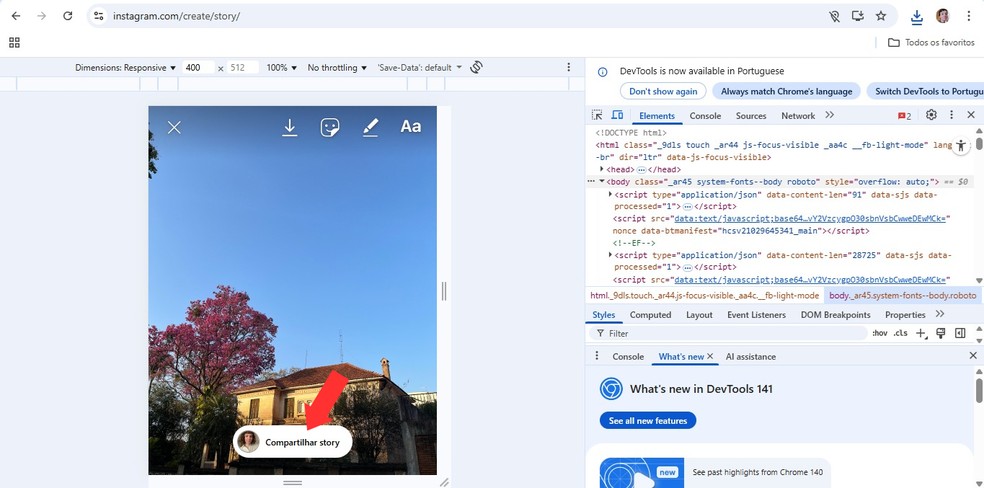Switch to the Elements tab
The width and height of the screenshot is (984, 488).
pyautogui.click(x=657, y=115)
